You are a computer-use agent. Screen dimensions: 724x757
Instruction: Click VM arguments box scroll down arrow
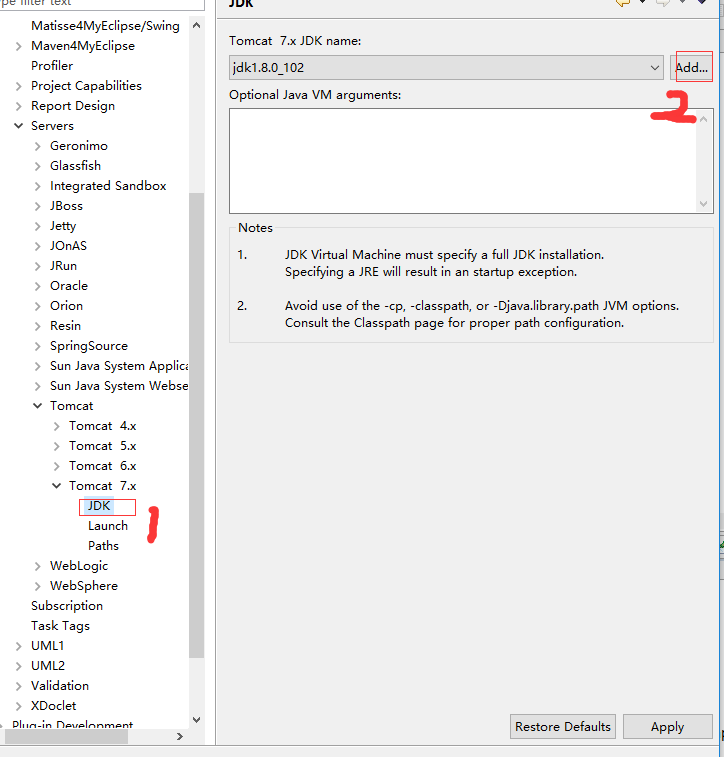[704, 204]
